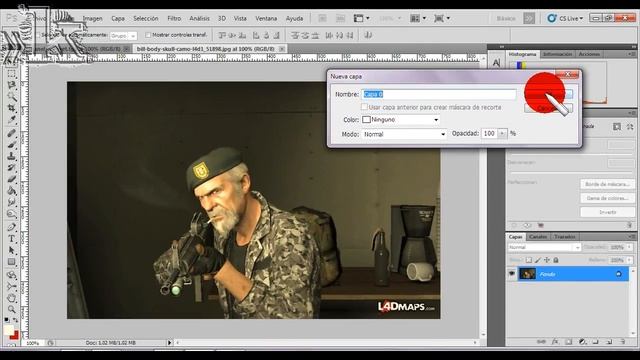Click the Nombre field containing Capa 0
The image size is (640, 360).
(x=439, y=94)
